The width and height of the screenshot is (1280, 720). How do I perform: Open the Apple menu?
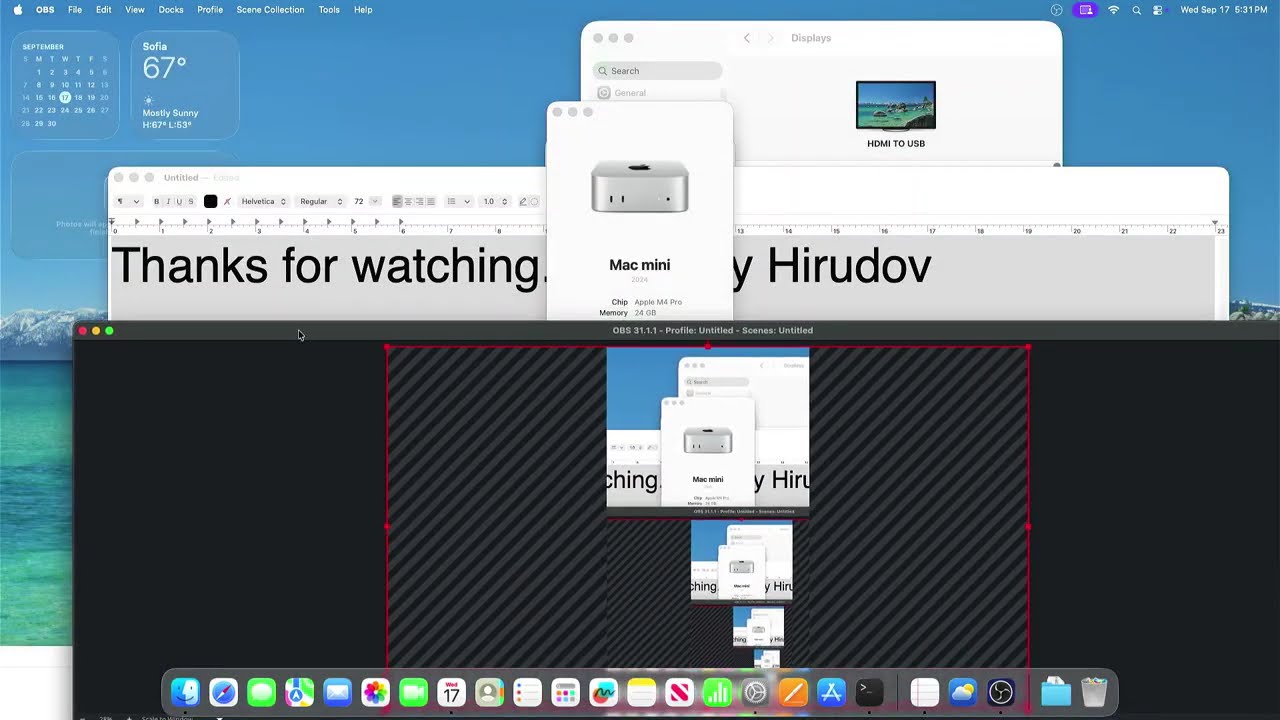(x=18, y=10)
